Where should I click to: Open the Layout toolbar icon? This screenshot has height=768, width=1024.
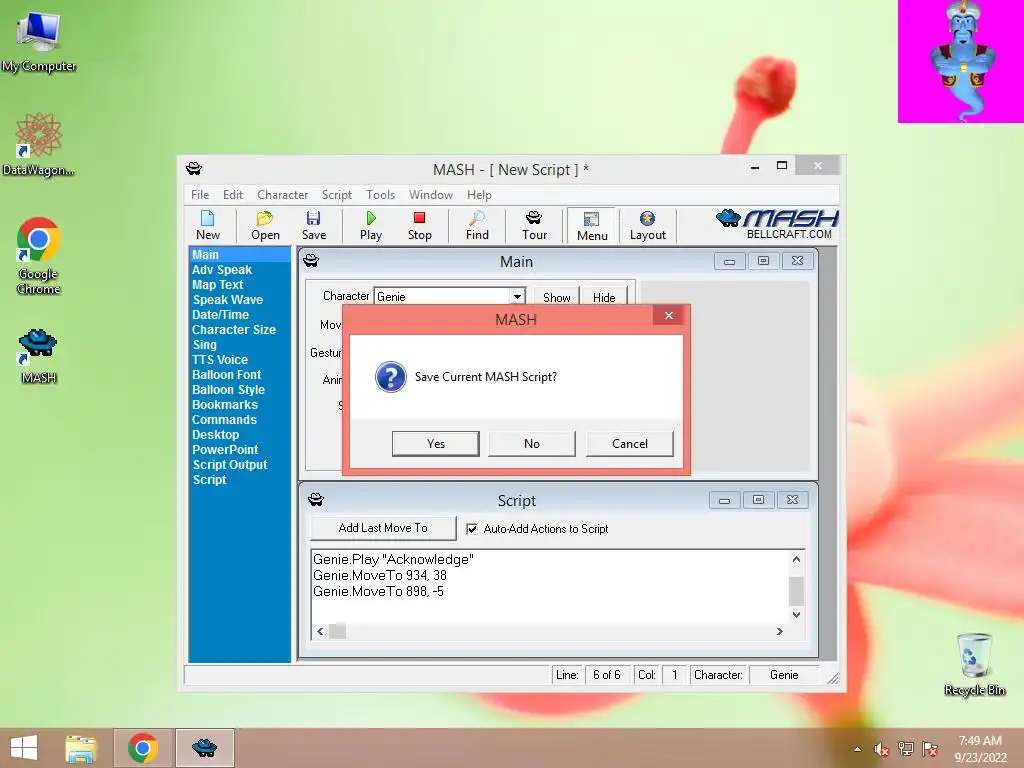[x=647, y=225]
